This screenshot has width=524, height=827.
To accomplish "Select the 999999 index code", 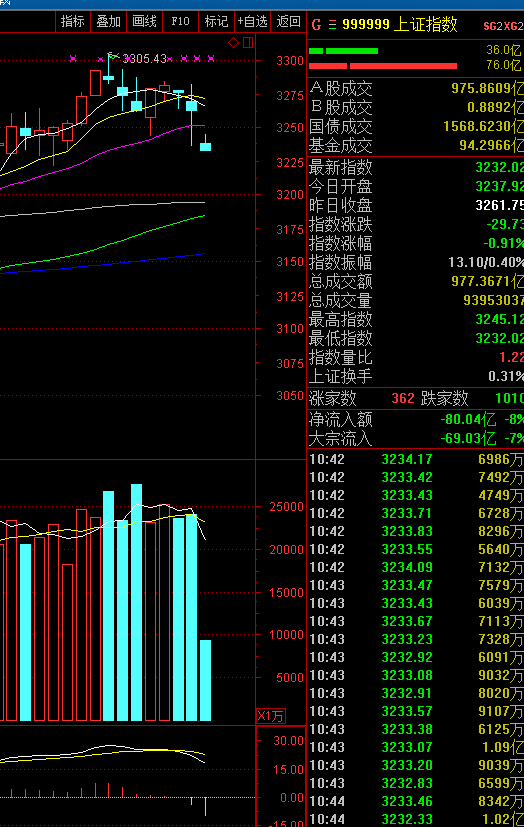I will 366,25.
